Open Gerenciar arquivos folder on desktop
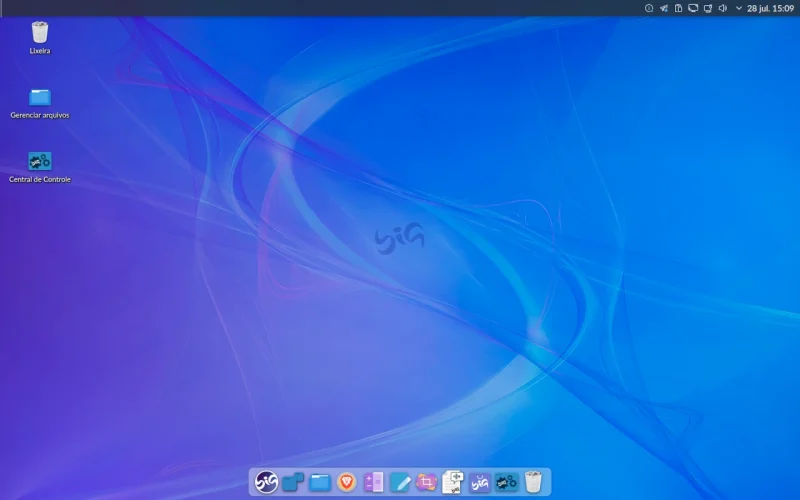Screen dimensions: 800x500 click(40, 97)
